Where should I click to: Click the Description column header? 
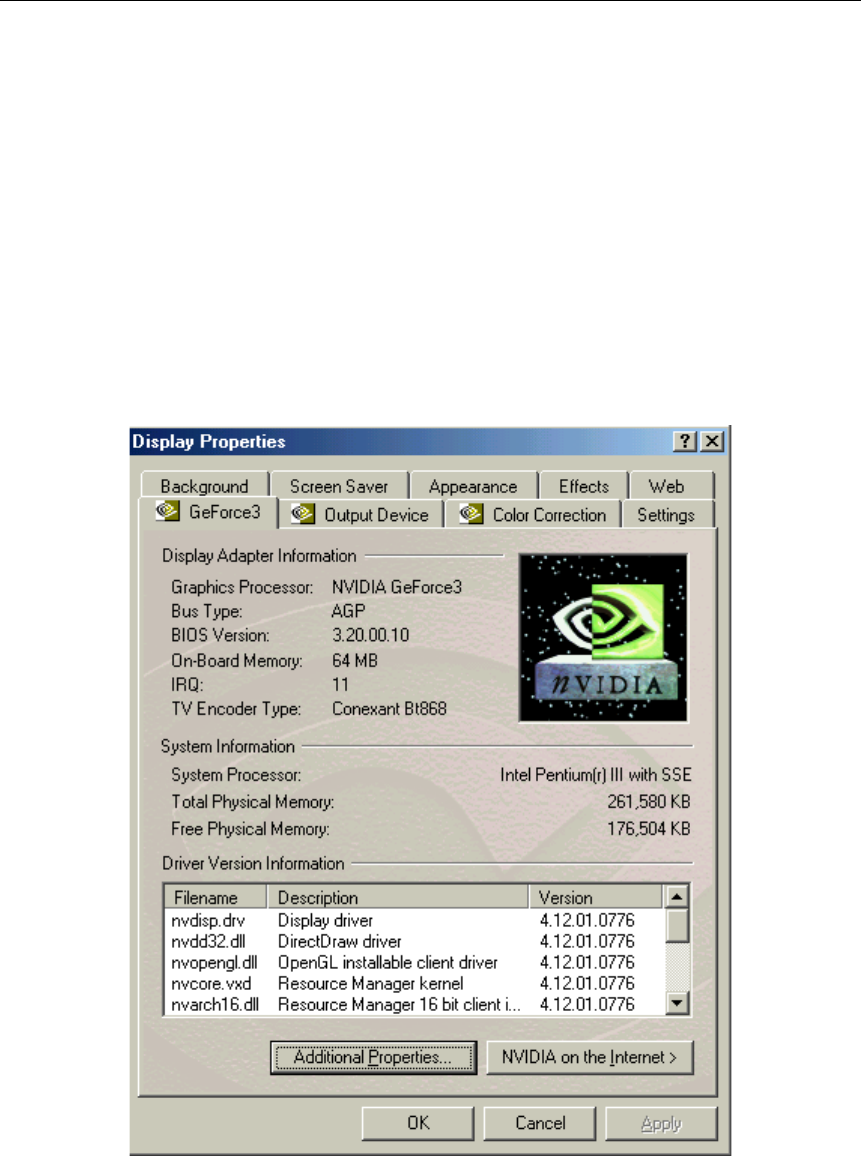tap(397, 897)
